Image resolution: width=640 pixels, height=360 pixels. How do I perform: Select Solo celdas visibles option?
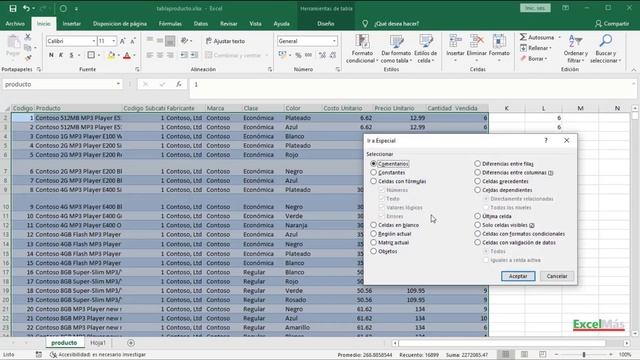(477, 225)
